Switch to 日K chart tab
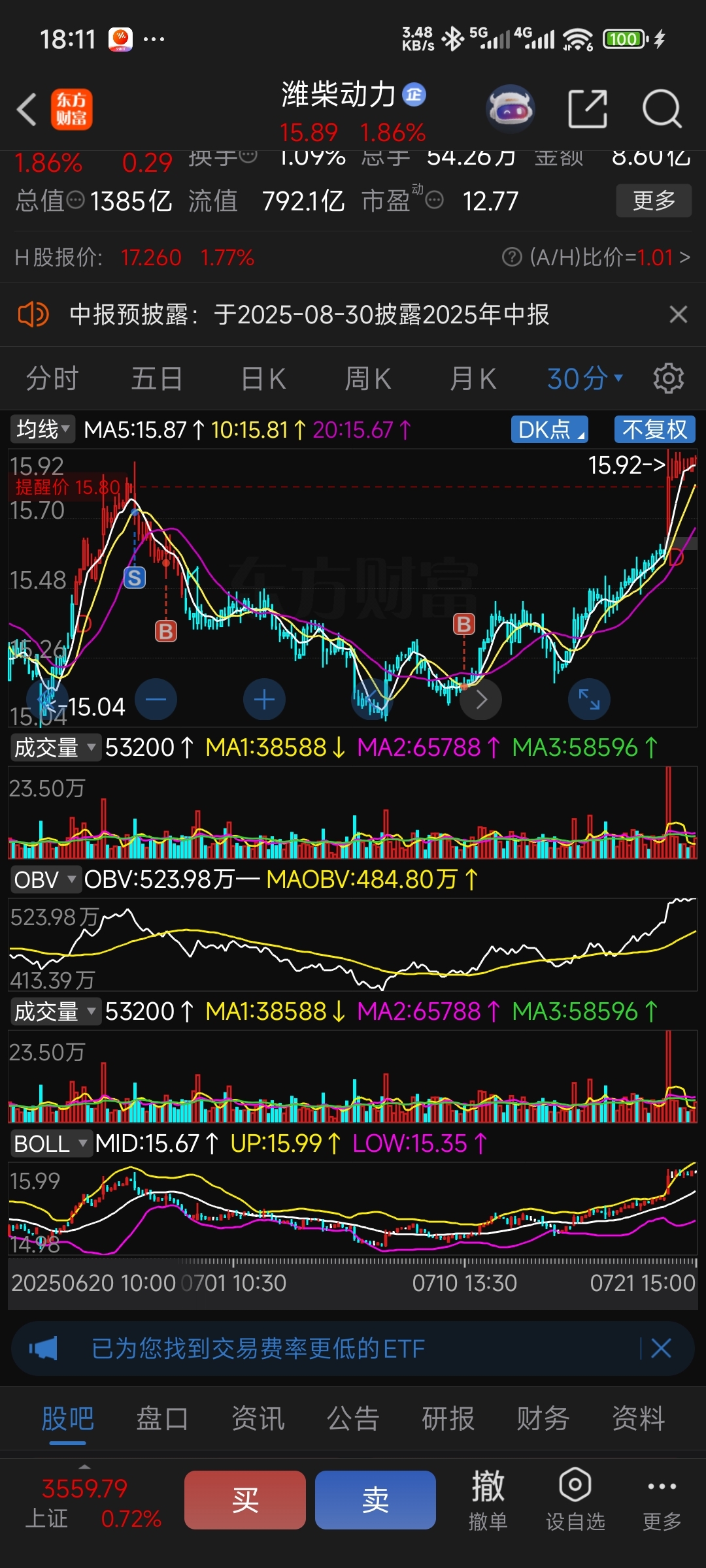This screenshot has height=1568, width=706. click(263, 378)
